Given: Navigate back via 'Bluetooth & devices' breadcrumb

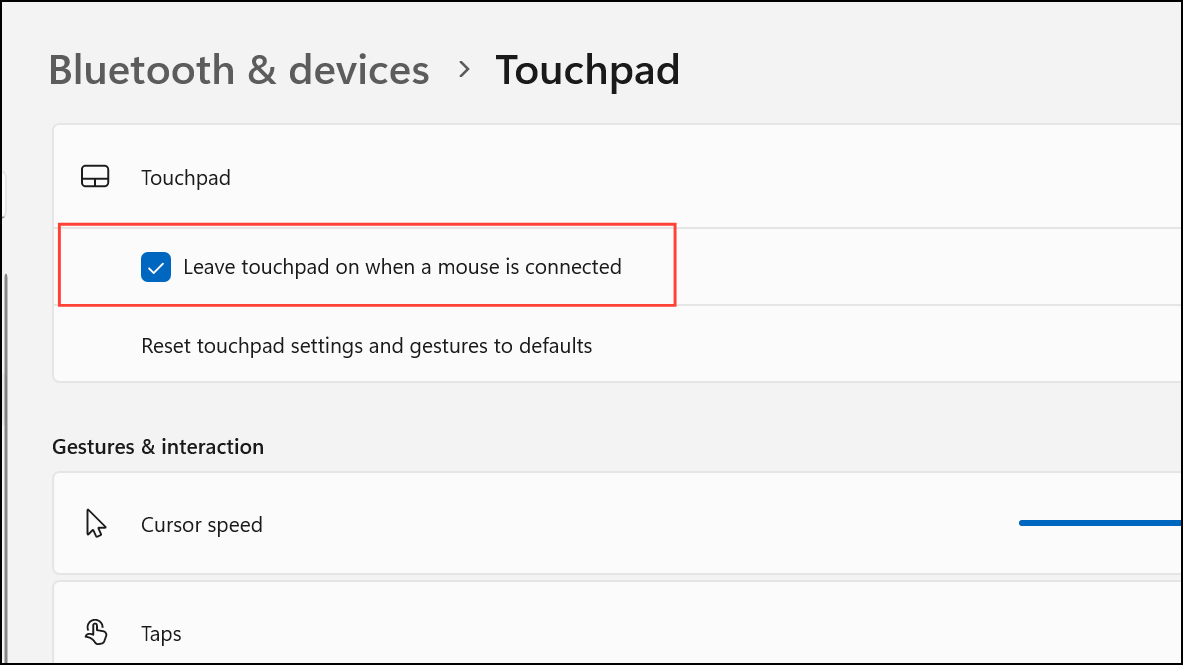Looking at the screenshot, I should pos(239,69).
